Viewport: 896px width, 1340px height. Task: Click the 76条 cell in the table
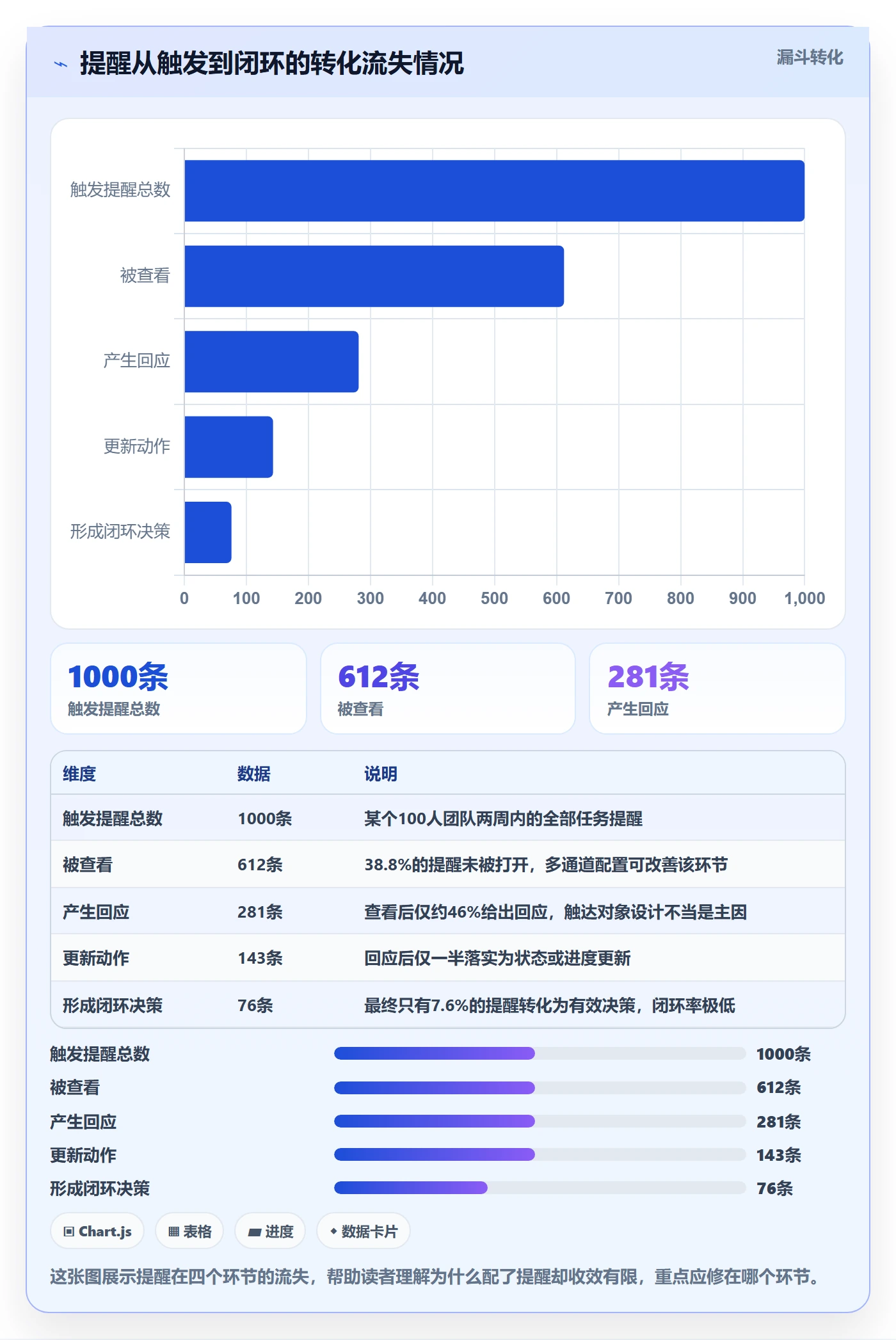coord(255,1005)
